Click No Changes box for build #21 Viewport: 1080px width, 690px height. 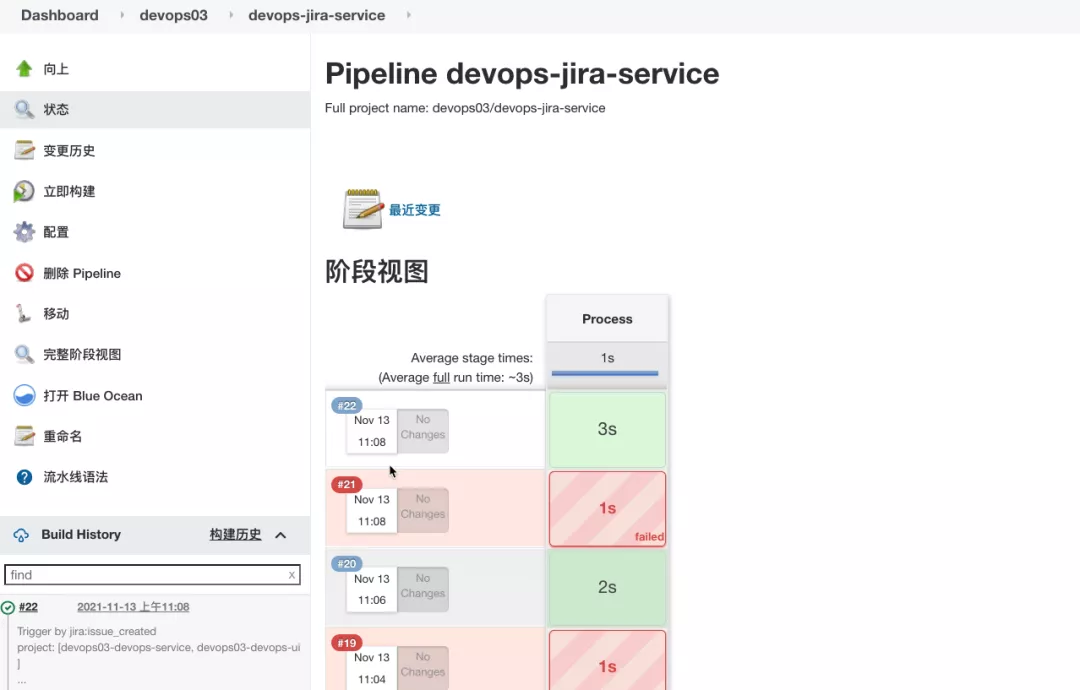pos(423,510)
